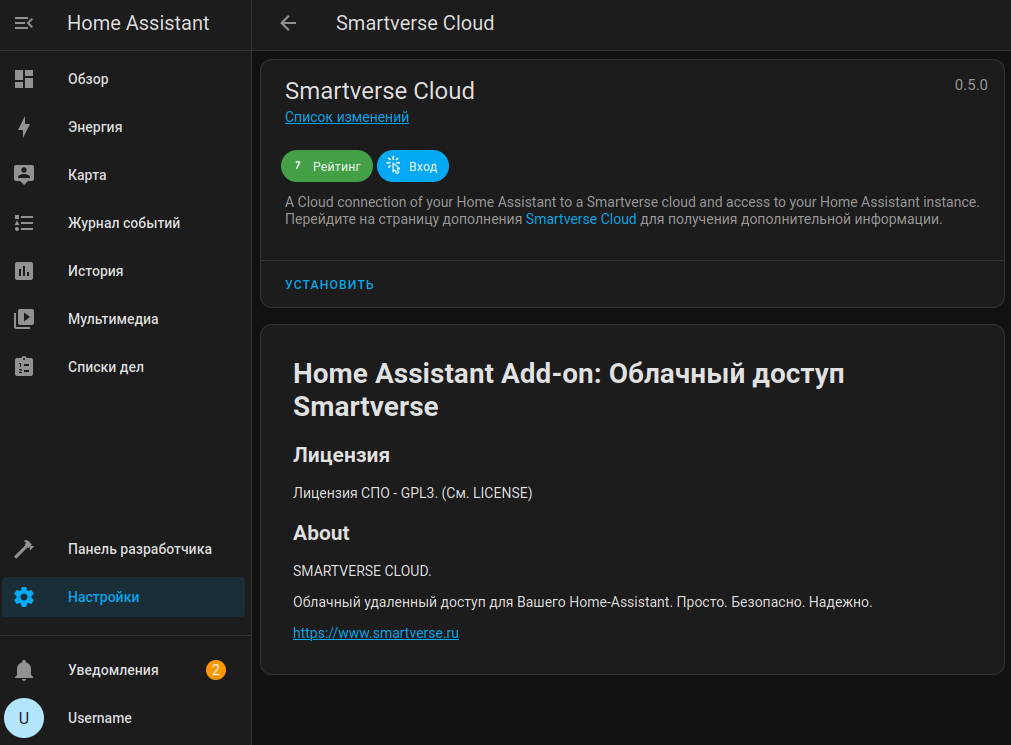Click the green Рейтинг chip

pyautogui.click(x=327, y=166)
